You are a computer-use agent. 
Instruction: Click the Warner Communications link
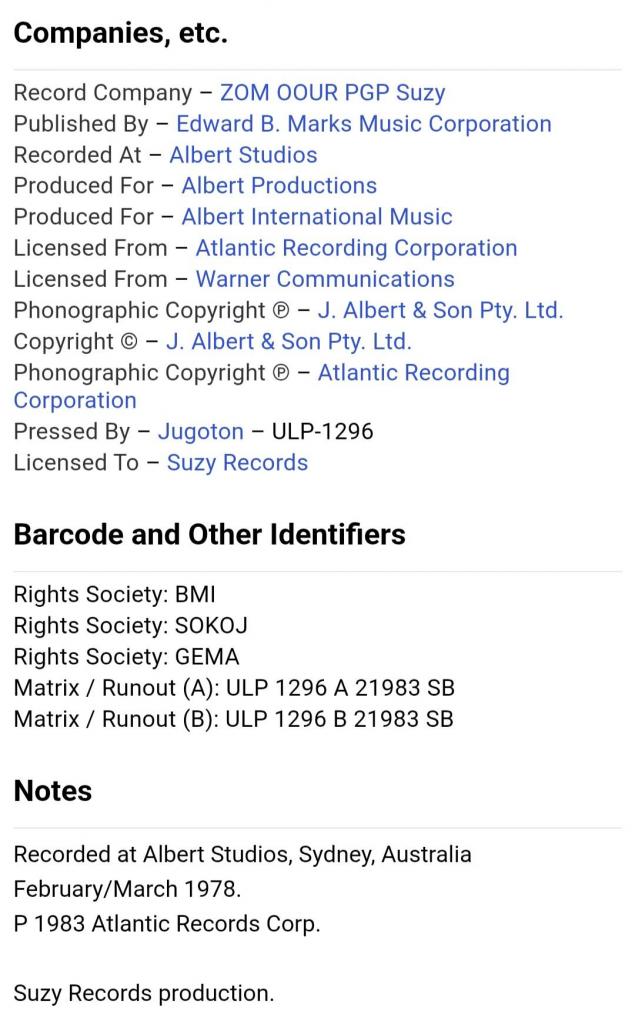click(325, 279)
